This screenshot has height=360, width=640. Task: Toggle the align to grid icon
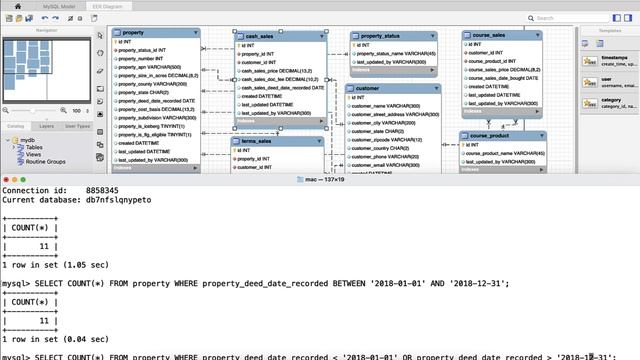[x=80, y=18]
